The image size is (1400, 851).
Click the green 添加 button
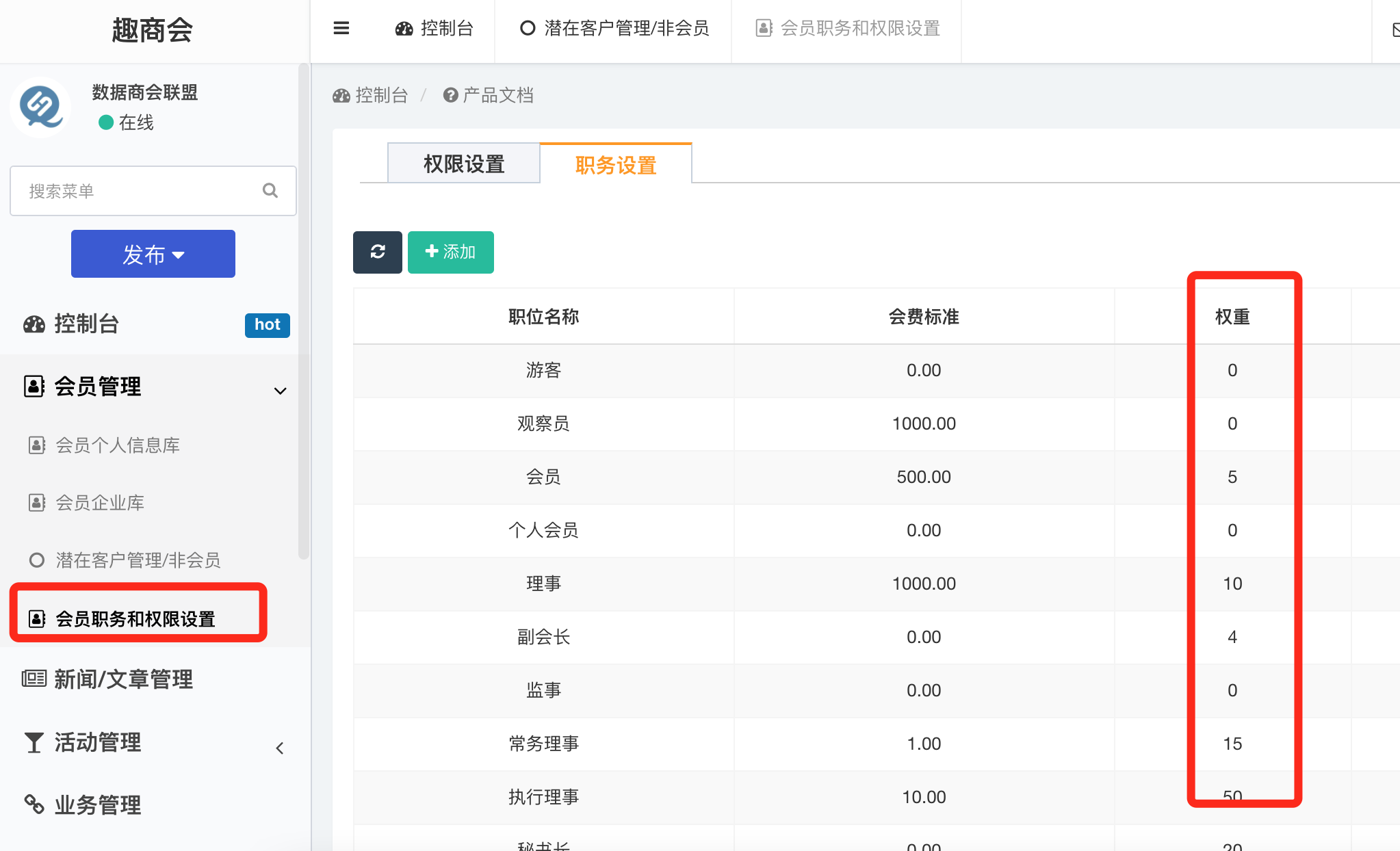point(450,252)
